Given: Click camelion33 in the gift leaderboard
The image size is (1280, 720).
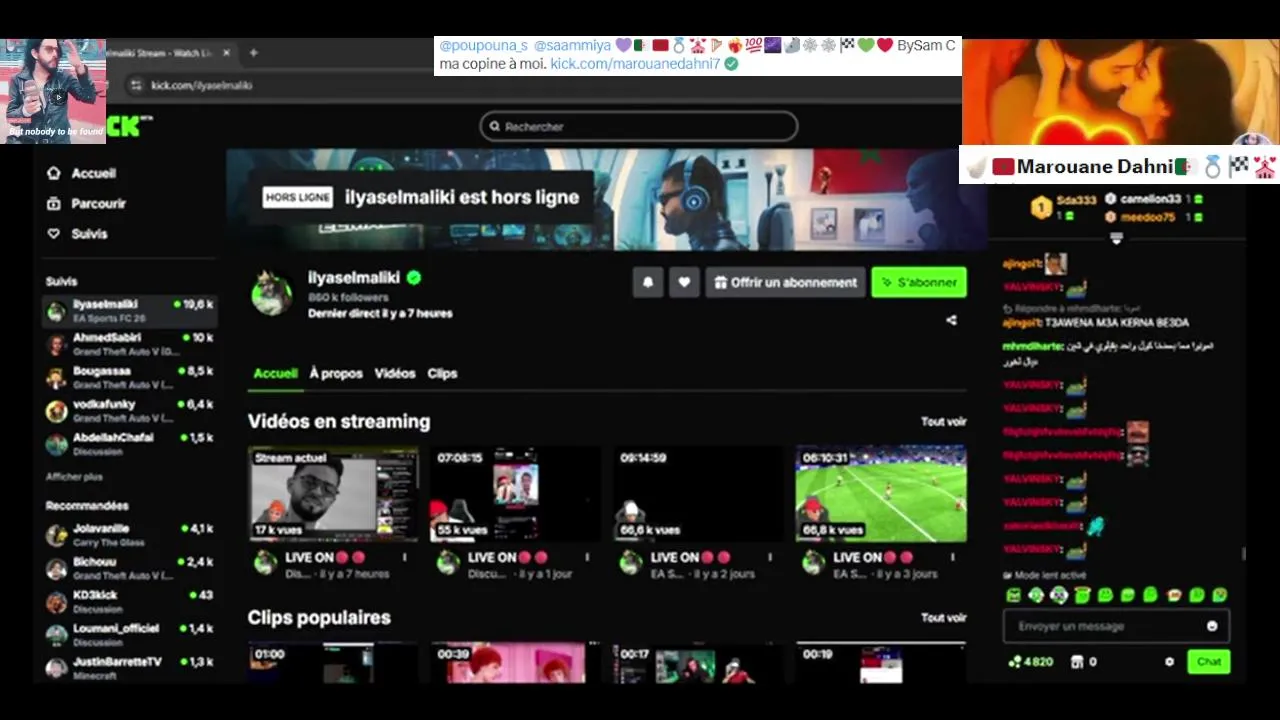Looking at the screenshot, I should tap(1150, 199).
